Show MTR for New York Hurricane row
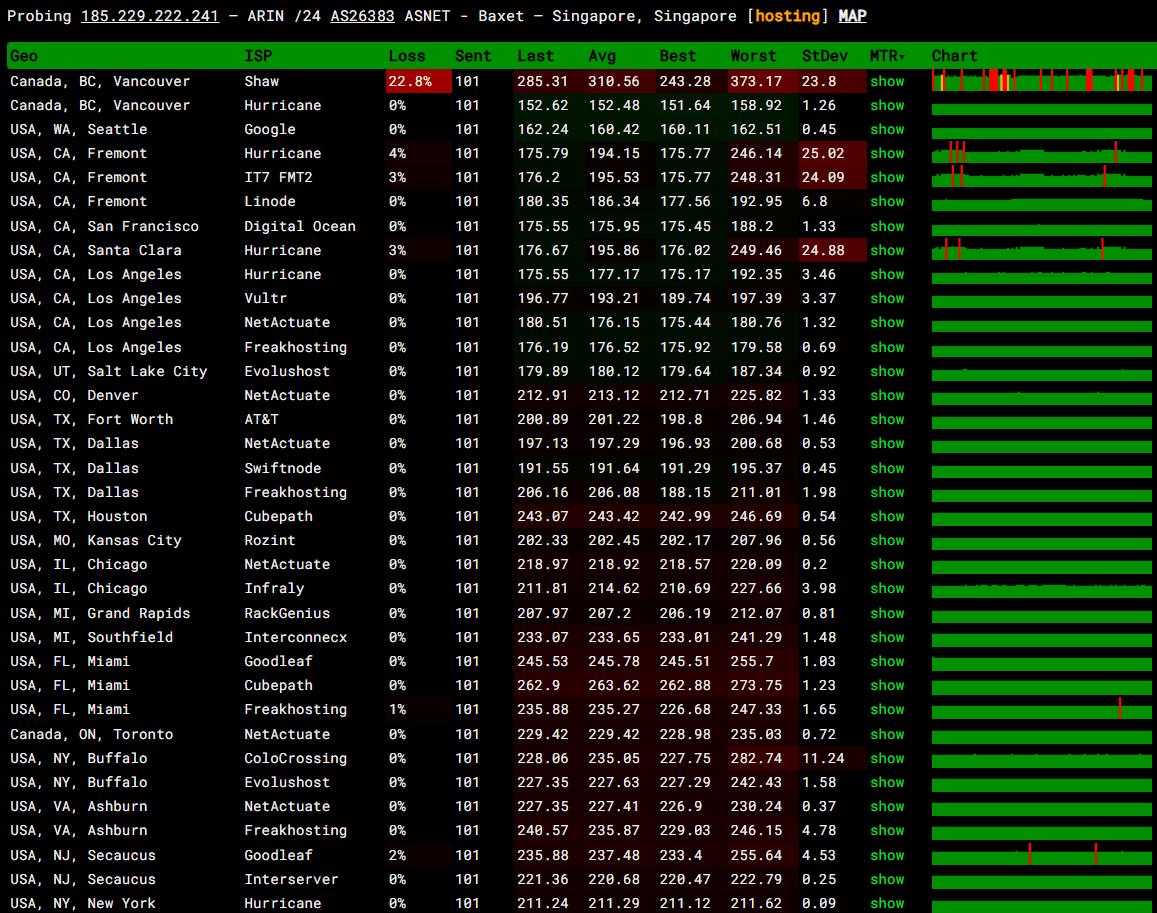This screenshot has height=913, width=1157. point(887,903)
